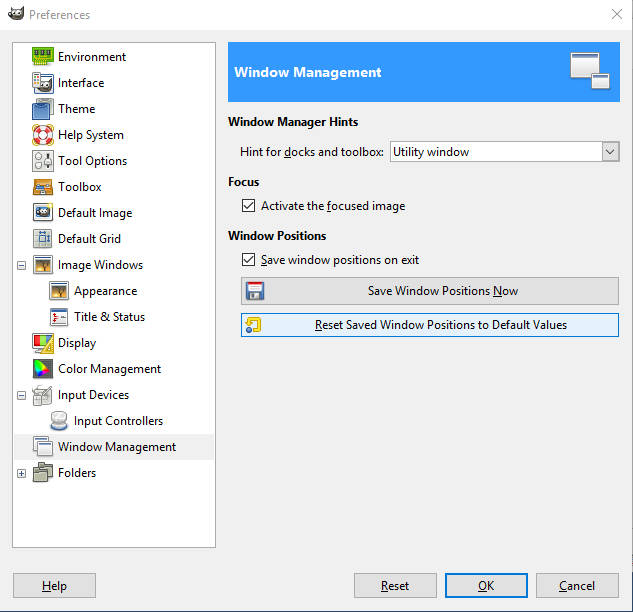Click the Input Devices icon
Screen dimensions: 633x612
42,395
